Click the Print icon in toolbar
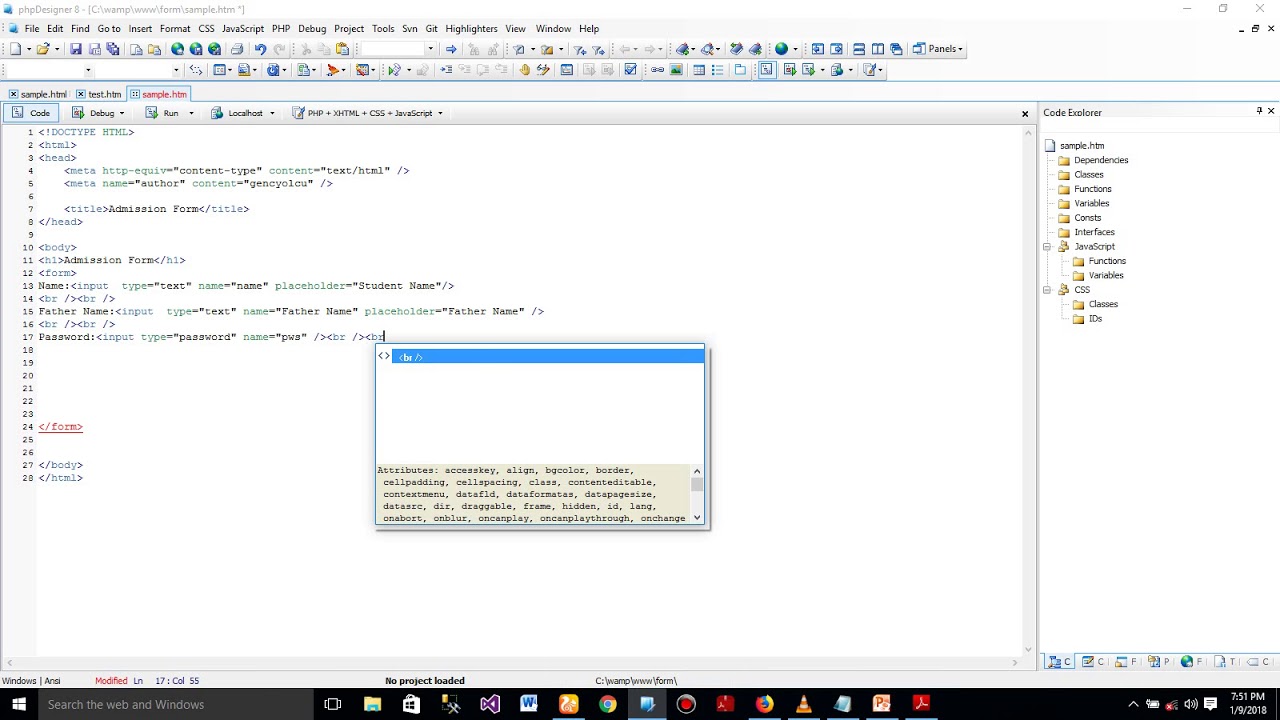Viewport: 1280px width, 720px height. tap(236, 49)
